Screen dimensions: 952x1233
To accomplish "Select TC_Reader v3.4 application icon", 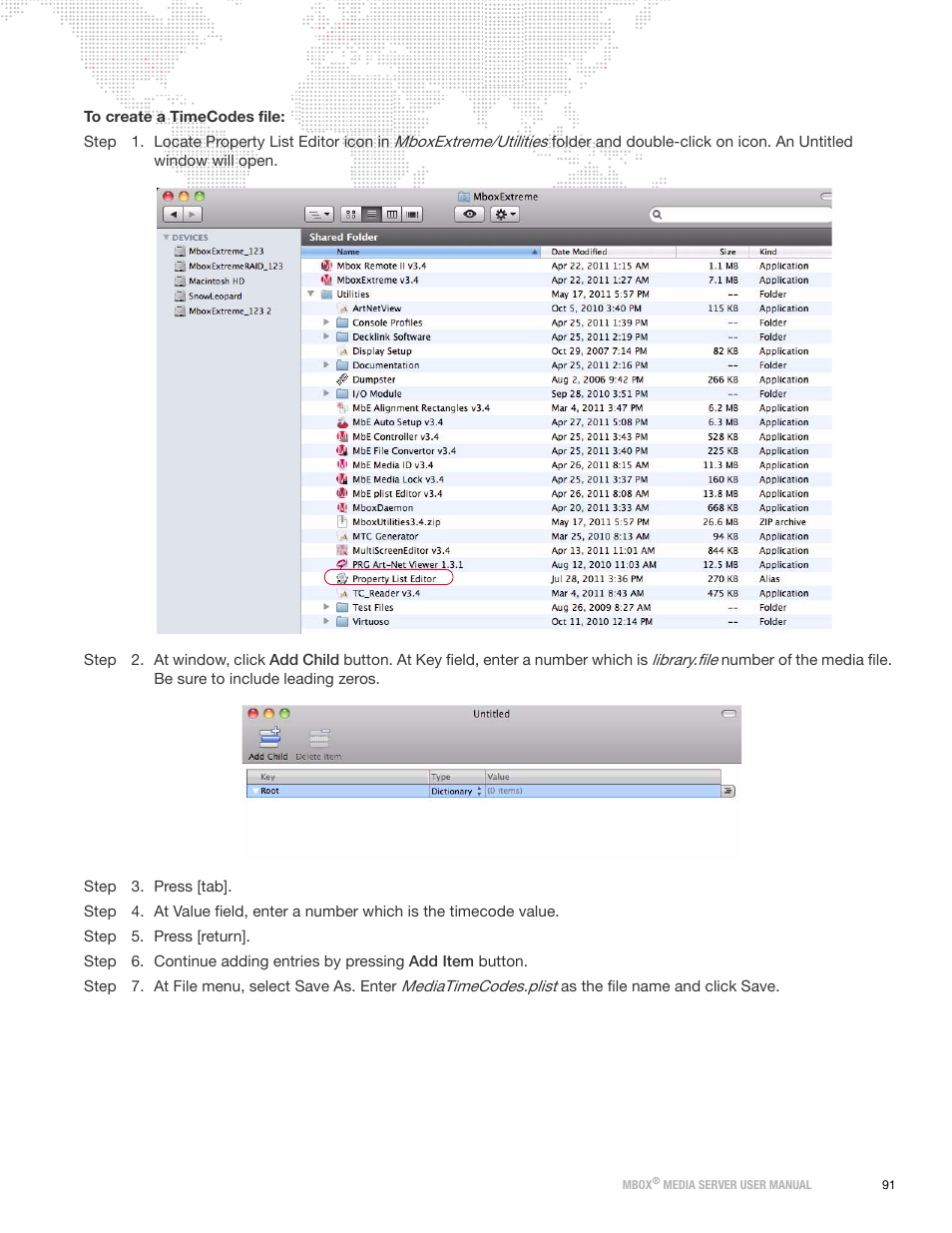I will pos(342,593).
